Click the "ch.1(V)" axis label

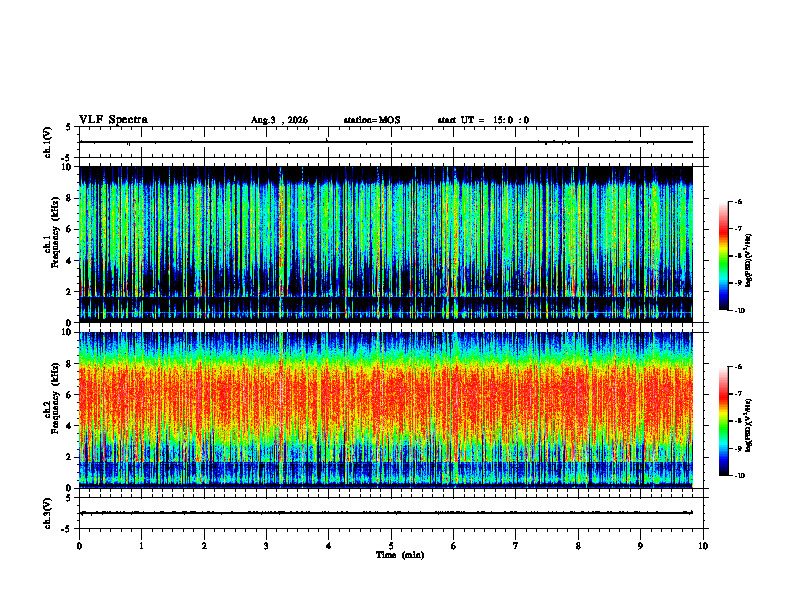click(x=48, y=142)
